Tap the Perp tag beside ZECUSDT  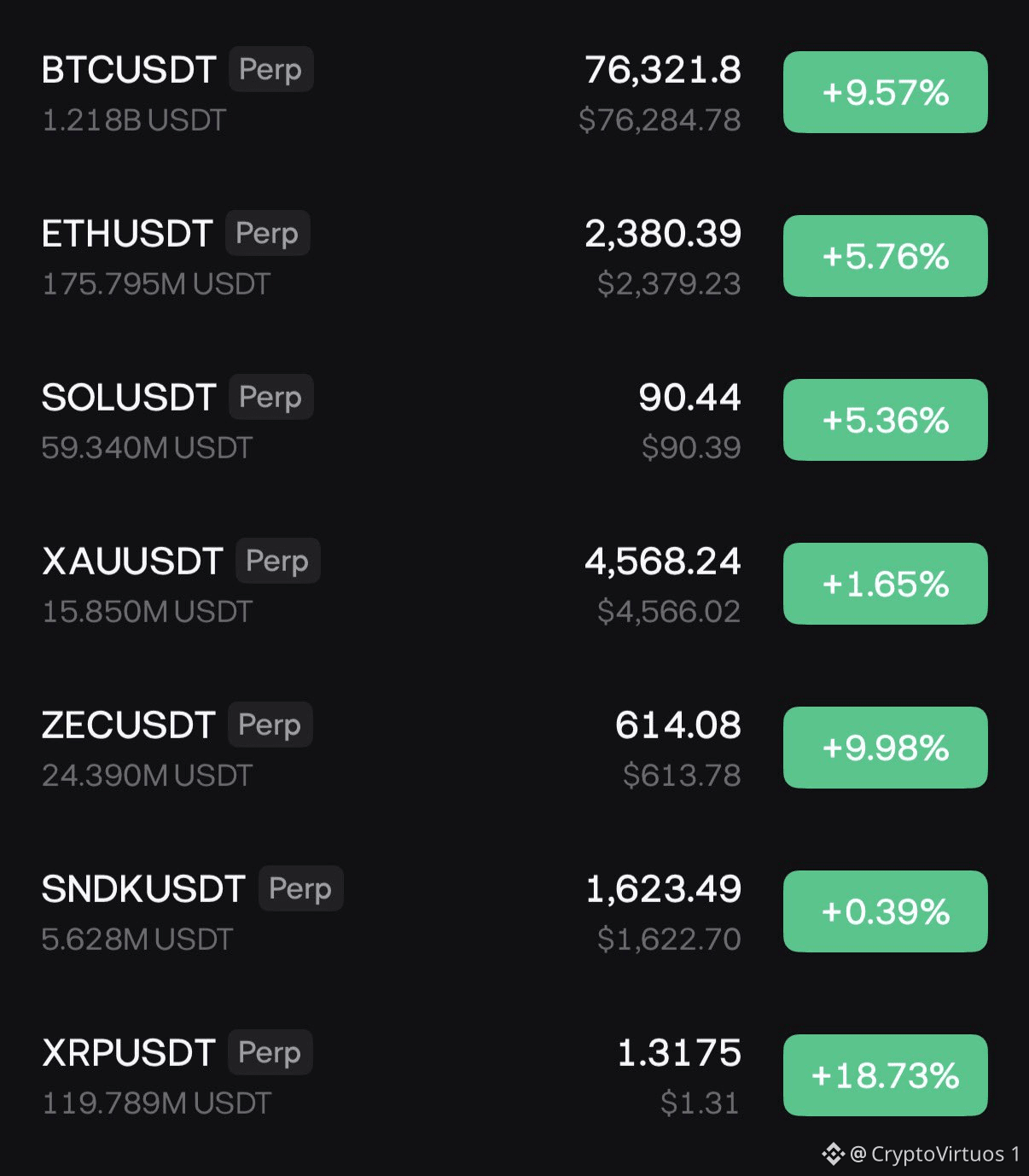coord(270,725)
